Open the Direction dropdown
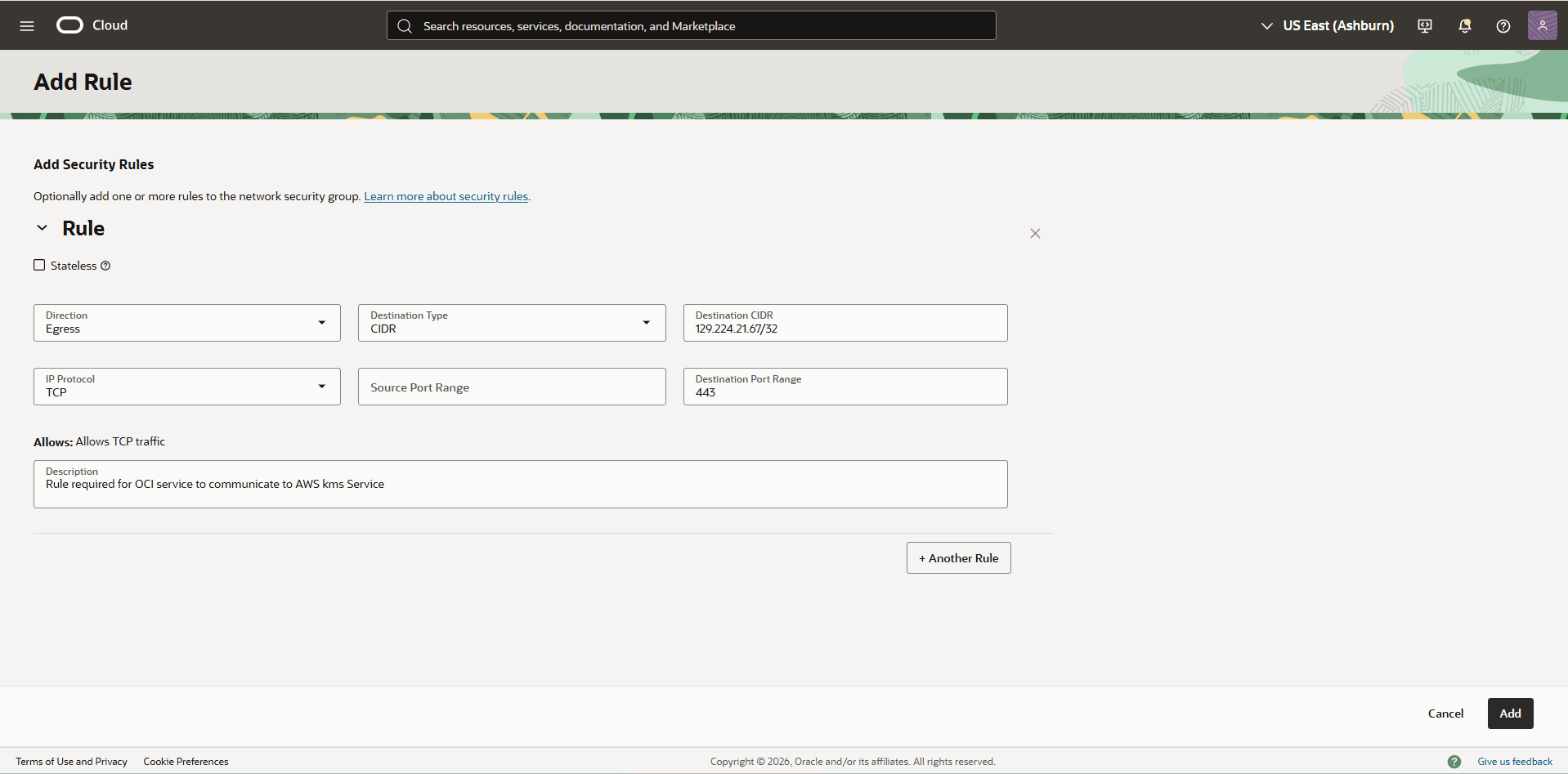The image size is (1568, 774). tap(322, 322)
